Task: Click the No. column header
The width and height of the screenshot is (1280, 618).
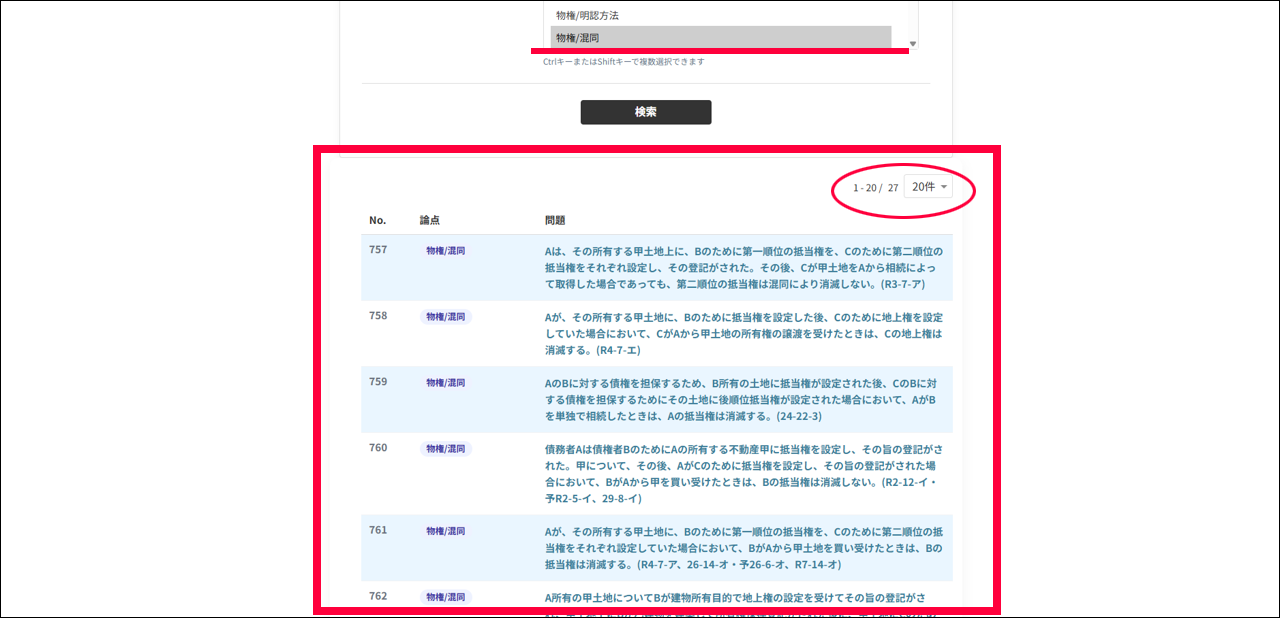Action: click(377, 220)
